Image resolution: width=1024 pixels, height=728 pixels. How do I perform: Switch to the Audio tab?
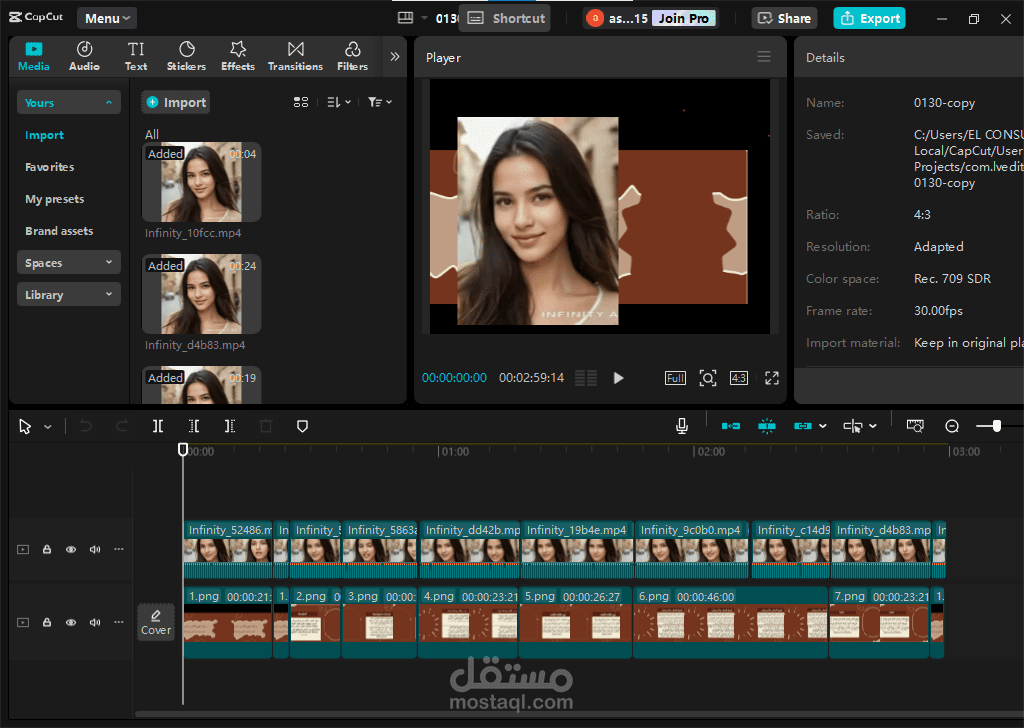pyautogui.click(x=84, y=56)
